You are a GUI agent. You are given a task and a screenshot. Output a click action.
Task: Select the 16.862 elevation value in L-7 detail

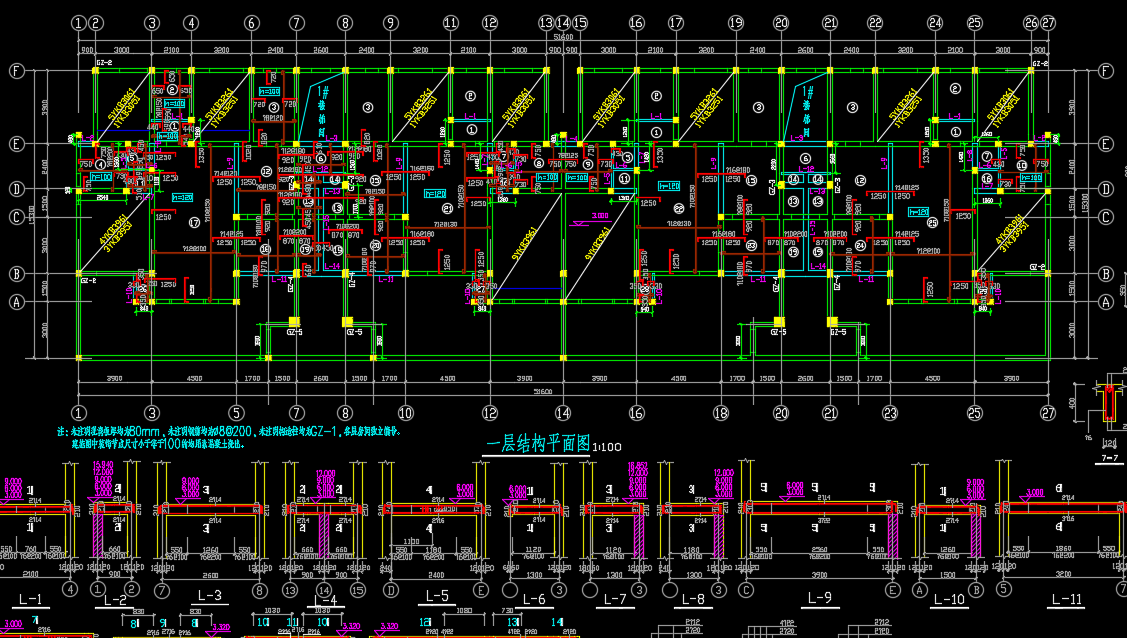[638, 466]
